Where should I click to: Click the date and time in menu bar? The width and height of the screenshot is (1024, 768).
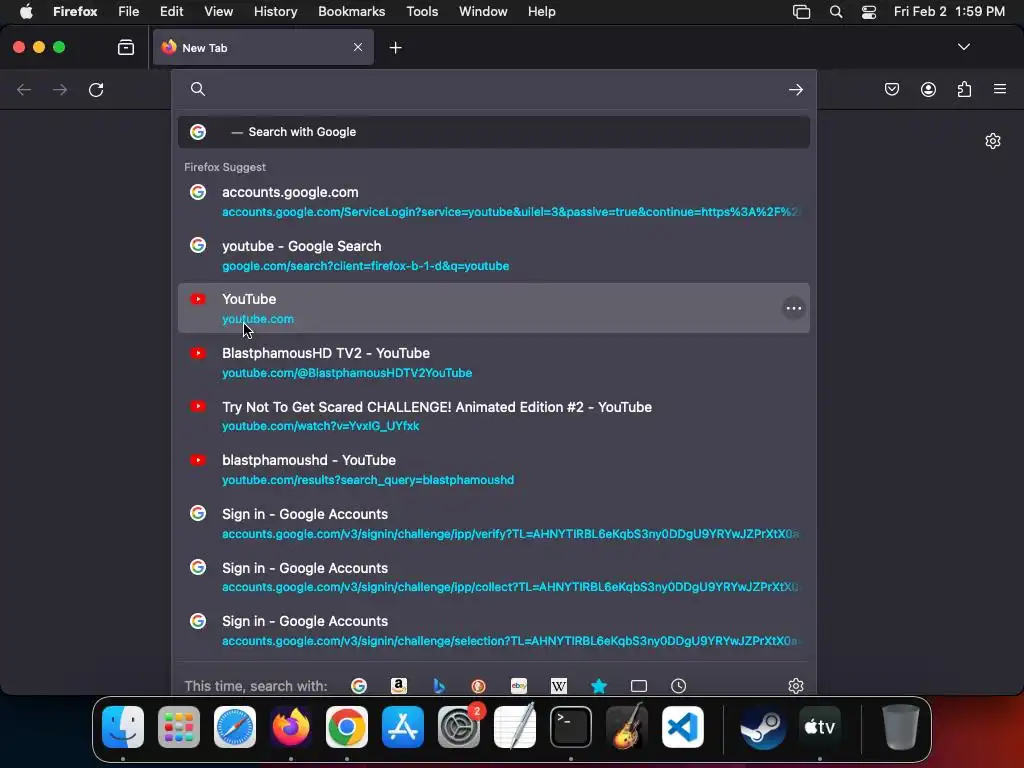coord(949,12)
